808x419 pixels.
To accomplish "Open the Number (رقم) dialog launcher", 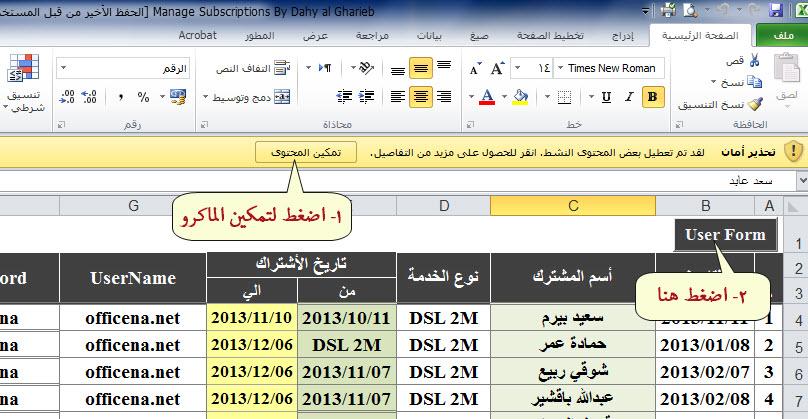I will pos(61,125).
